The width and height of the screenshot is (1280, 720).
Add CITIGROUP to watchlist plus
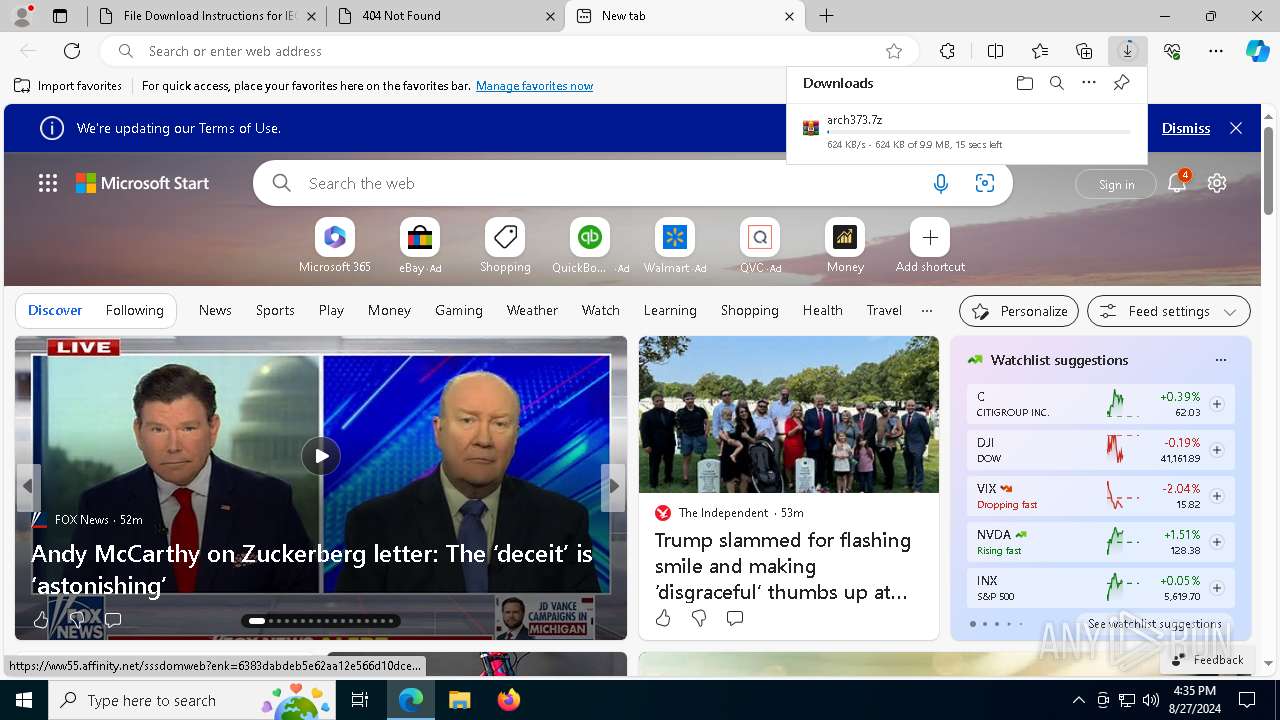tap(1217, 404)
